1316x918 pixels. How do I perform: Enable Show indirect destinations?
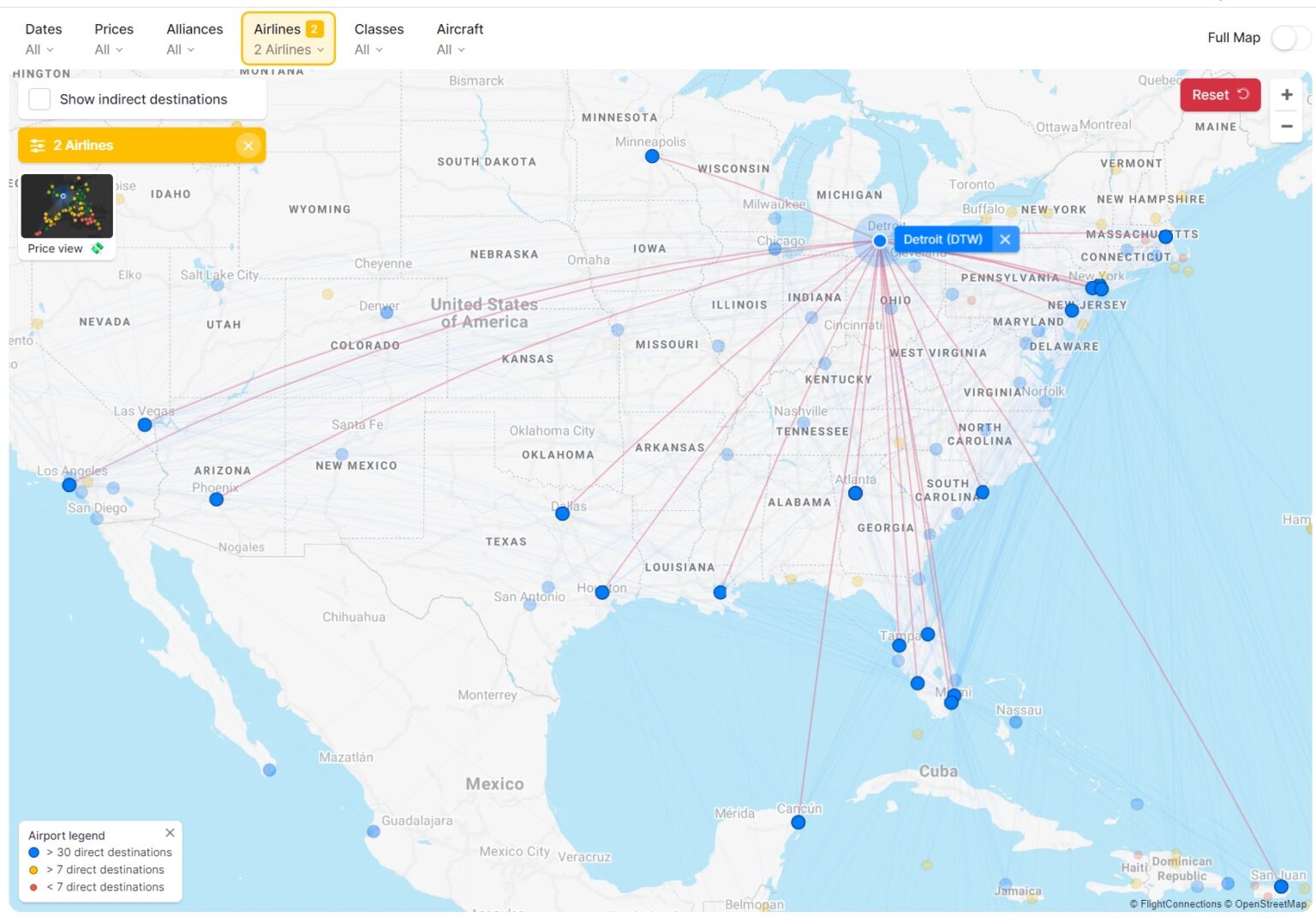pyautogui.click(x=39, y=99)
